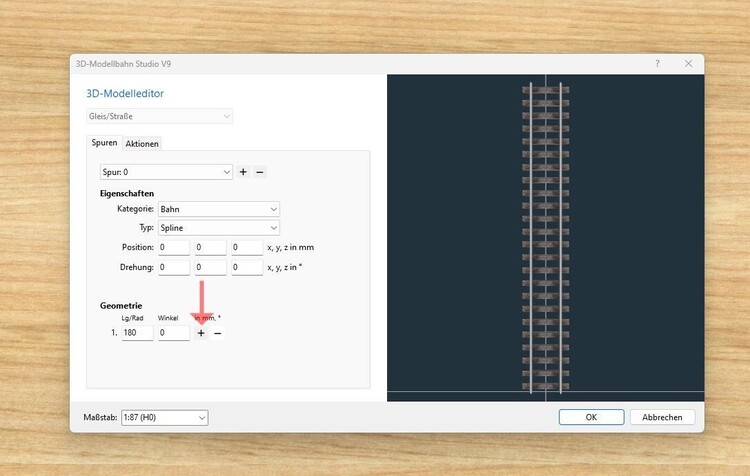This screenshot has height=476, width=750.
Task: Open the Kategorie dropdown showing Bahn
Action: 219,209
